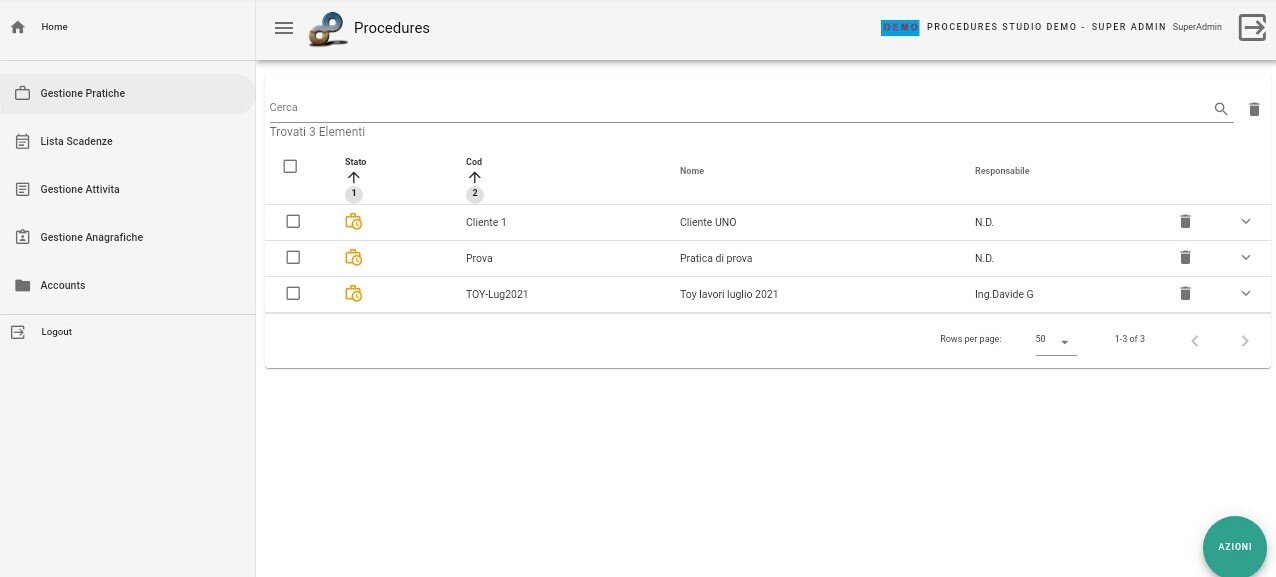Go to next page arrow
This screenshot has height=577, width=1276.
tap(1245, 341)
